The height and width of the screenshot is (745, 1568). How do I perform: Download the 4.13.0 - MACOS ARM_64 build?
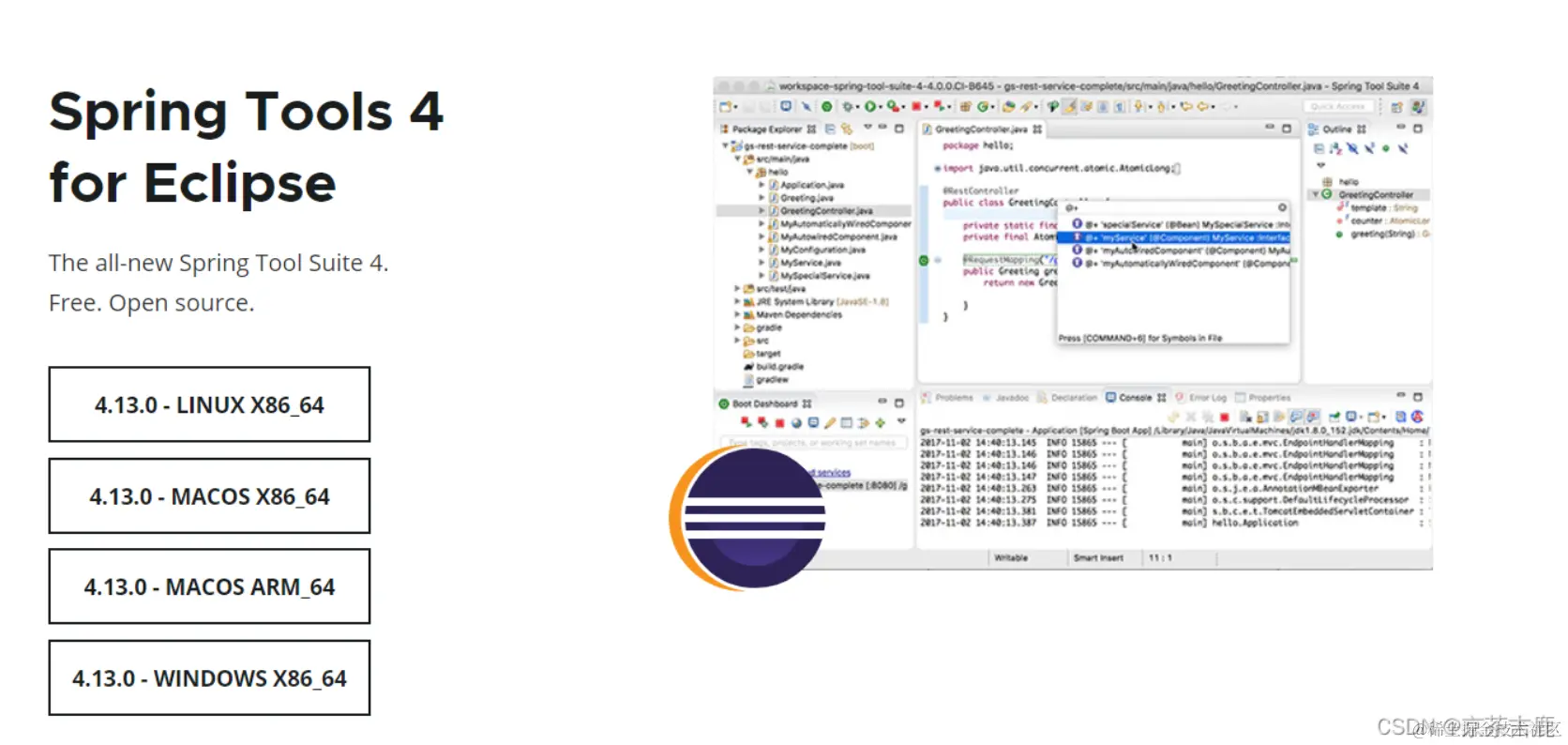[209, 586]
